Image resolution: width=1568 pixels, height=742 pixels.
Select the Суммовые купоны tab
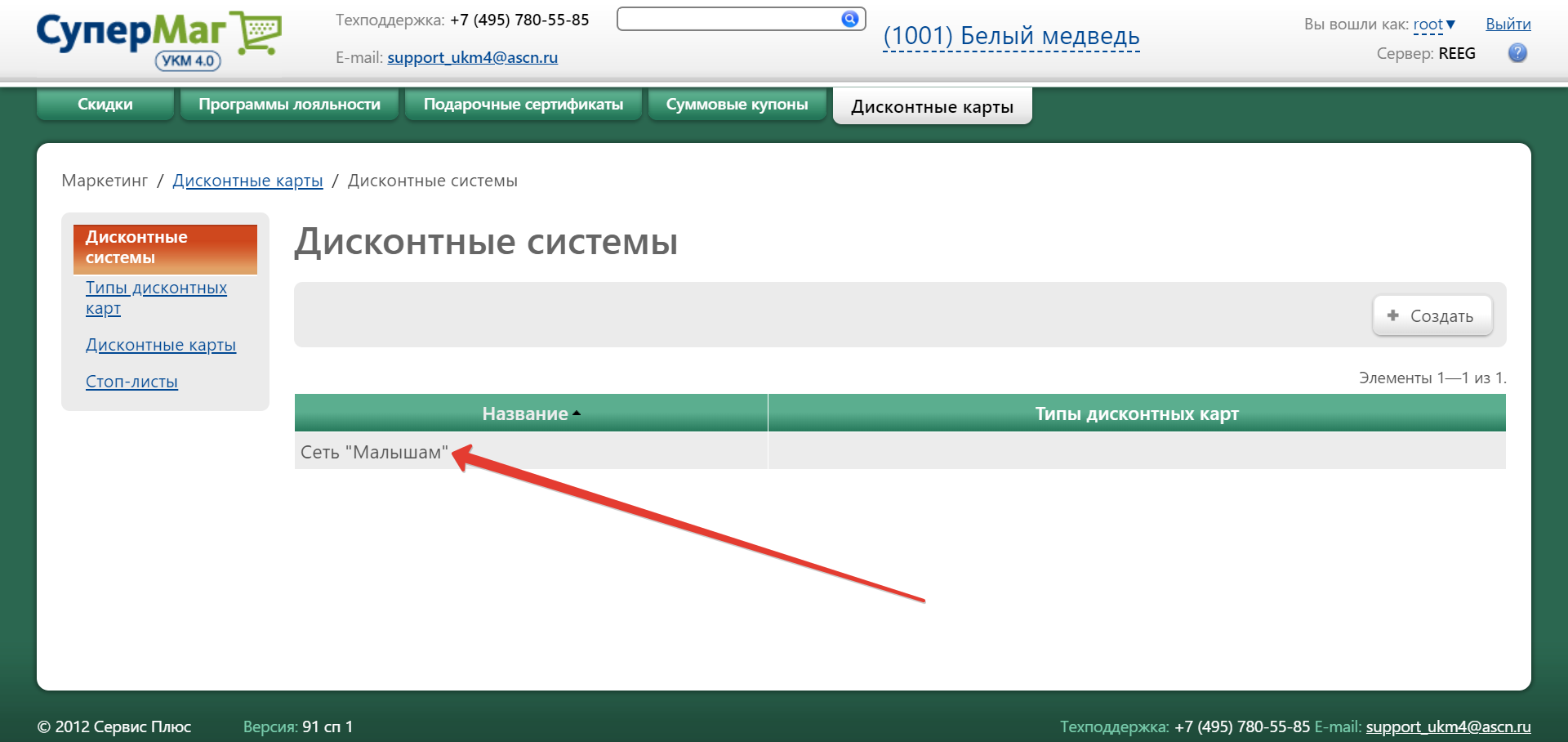[x=737, y=105]
